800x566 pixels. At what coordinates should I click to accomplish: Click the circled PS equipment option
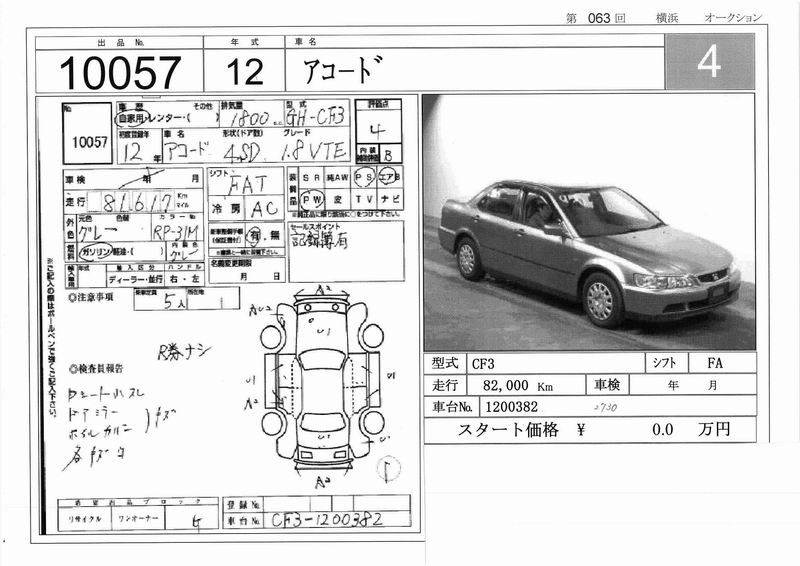[x=364, y=177]
